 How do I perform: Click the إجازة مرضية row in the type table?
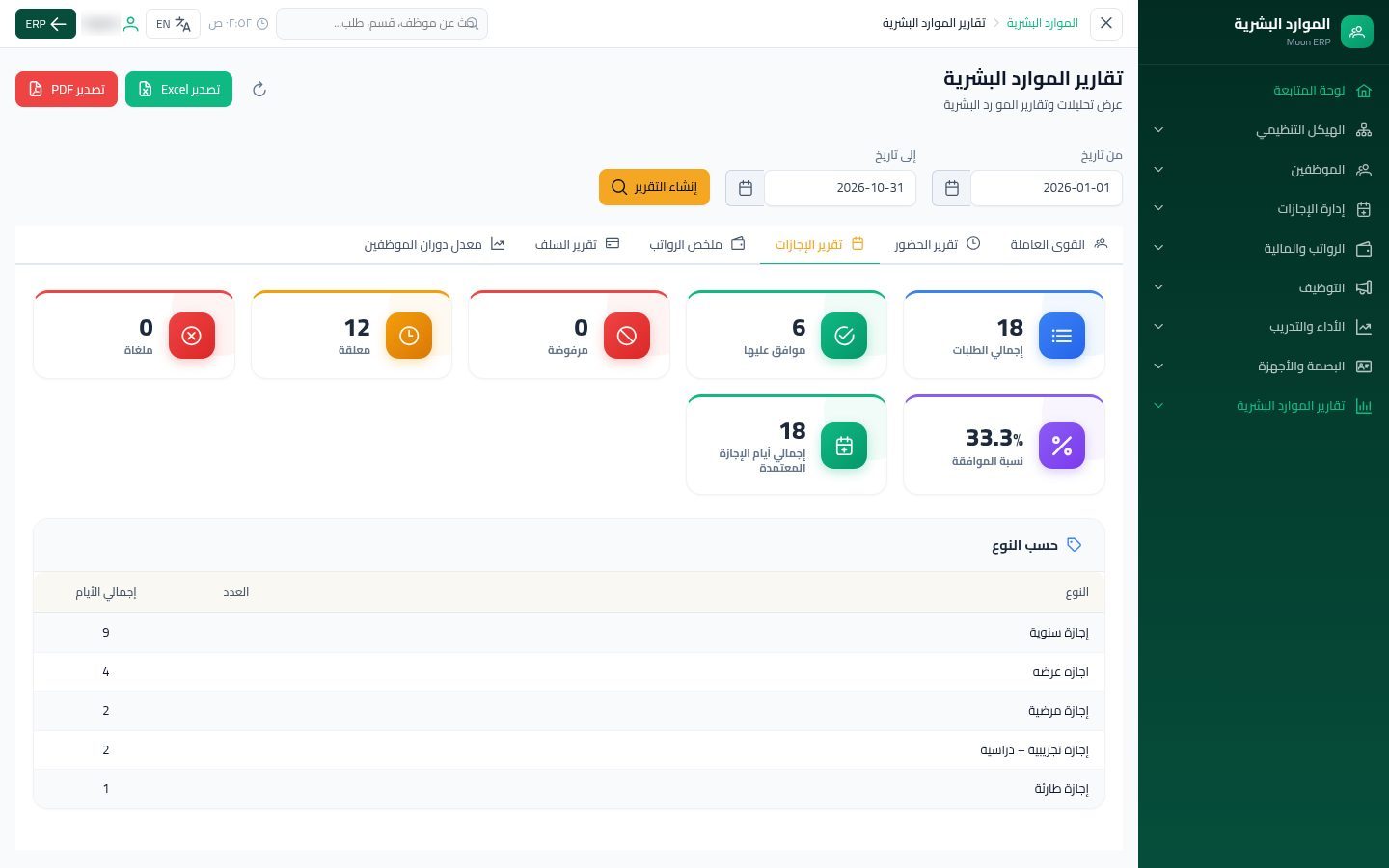point(569,711)
